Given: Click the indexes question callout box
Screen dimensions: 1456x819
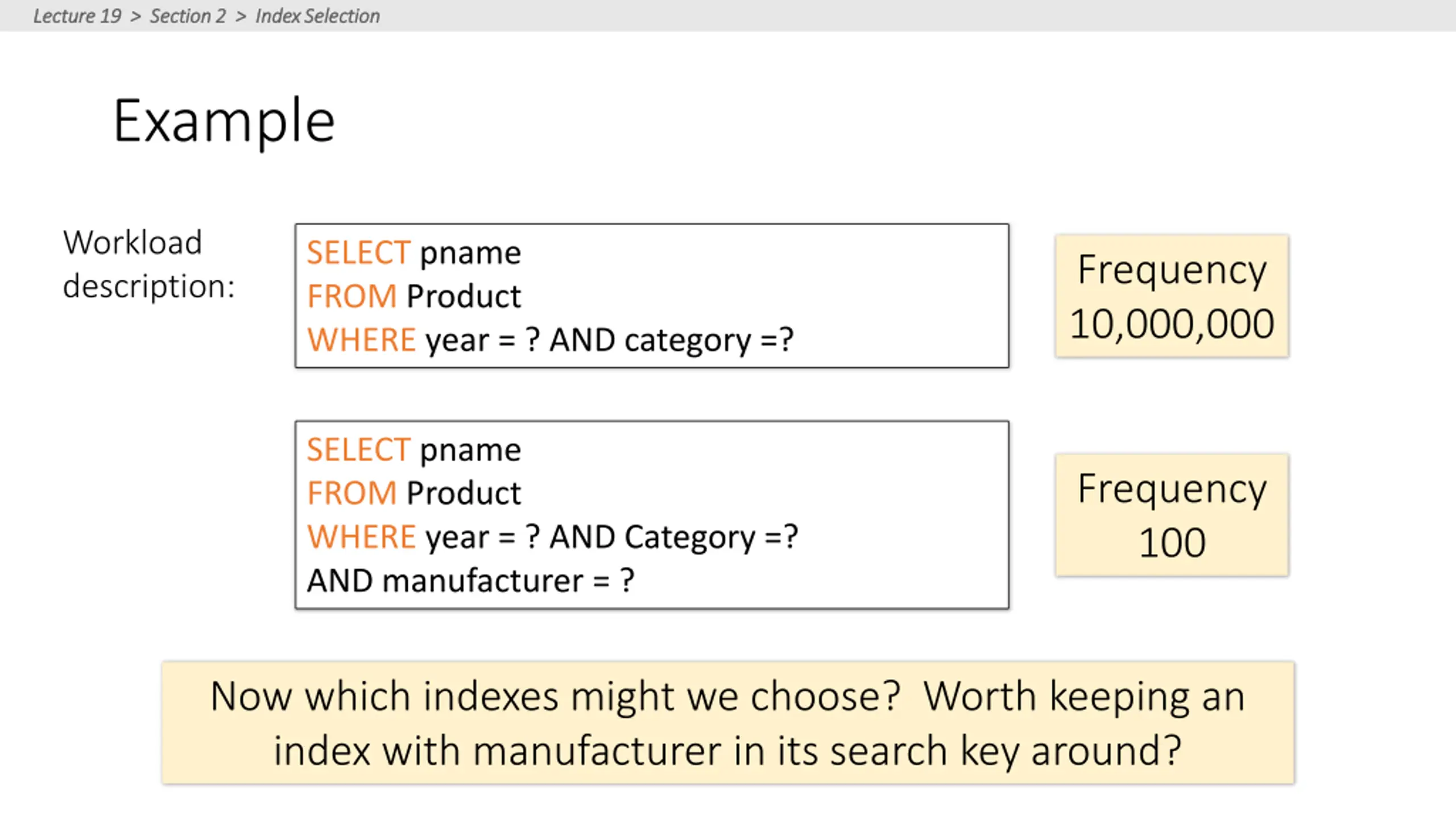Looking at the screenshot, I should tap(728, 722).
